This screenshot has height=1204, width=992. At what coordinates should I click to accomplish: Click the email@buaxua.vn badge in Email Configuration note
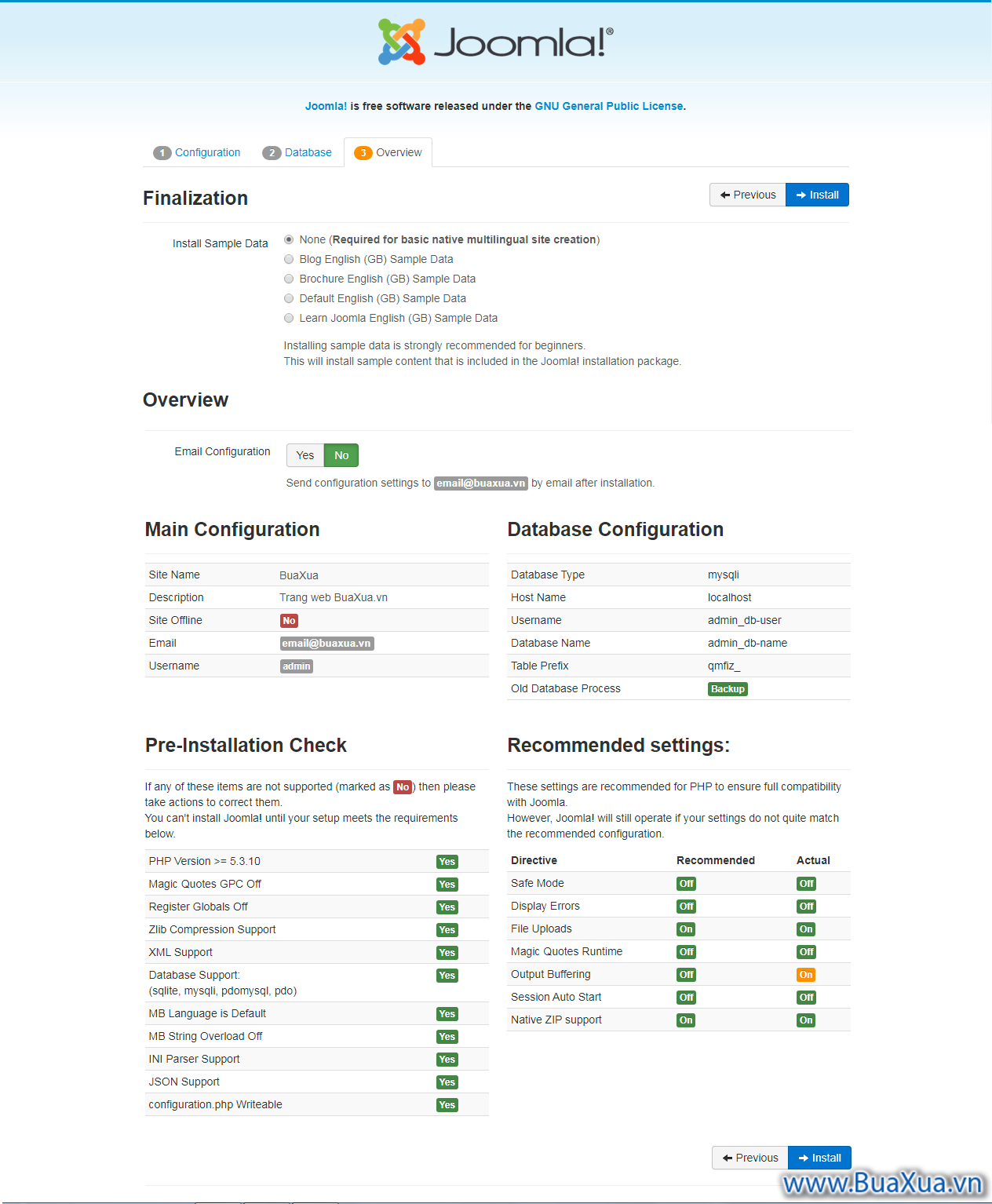(x=481, y=483)
